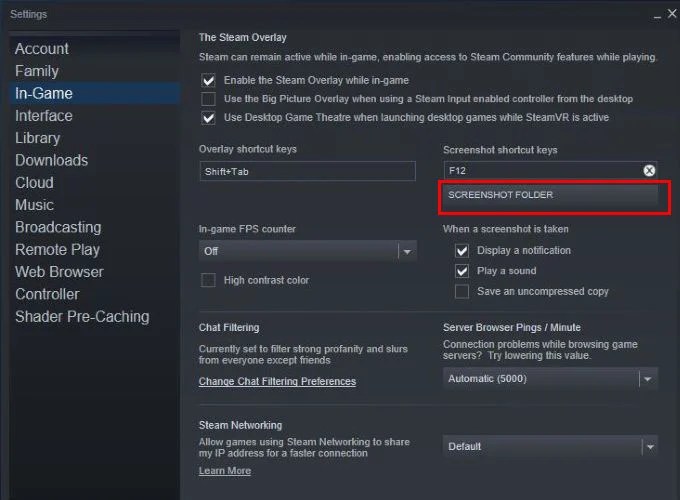Switch to Downloads settings
The width and height of the screenshot is (680, 500).
[x=52, y=160]
